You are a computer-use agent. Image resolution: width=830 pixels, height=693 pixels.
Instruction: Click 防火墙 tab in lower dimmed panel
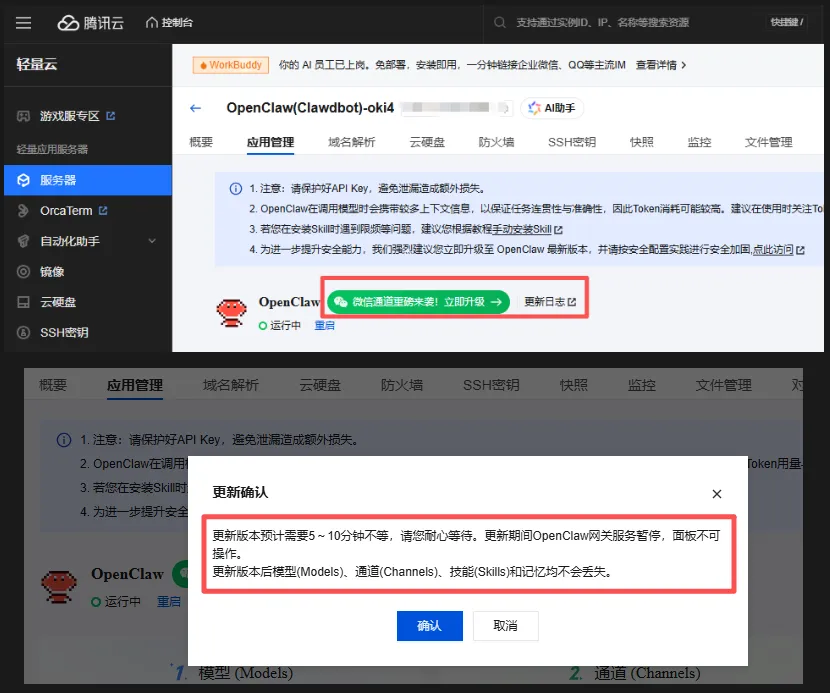pyautogui.click(x=402, y=385)
